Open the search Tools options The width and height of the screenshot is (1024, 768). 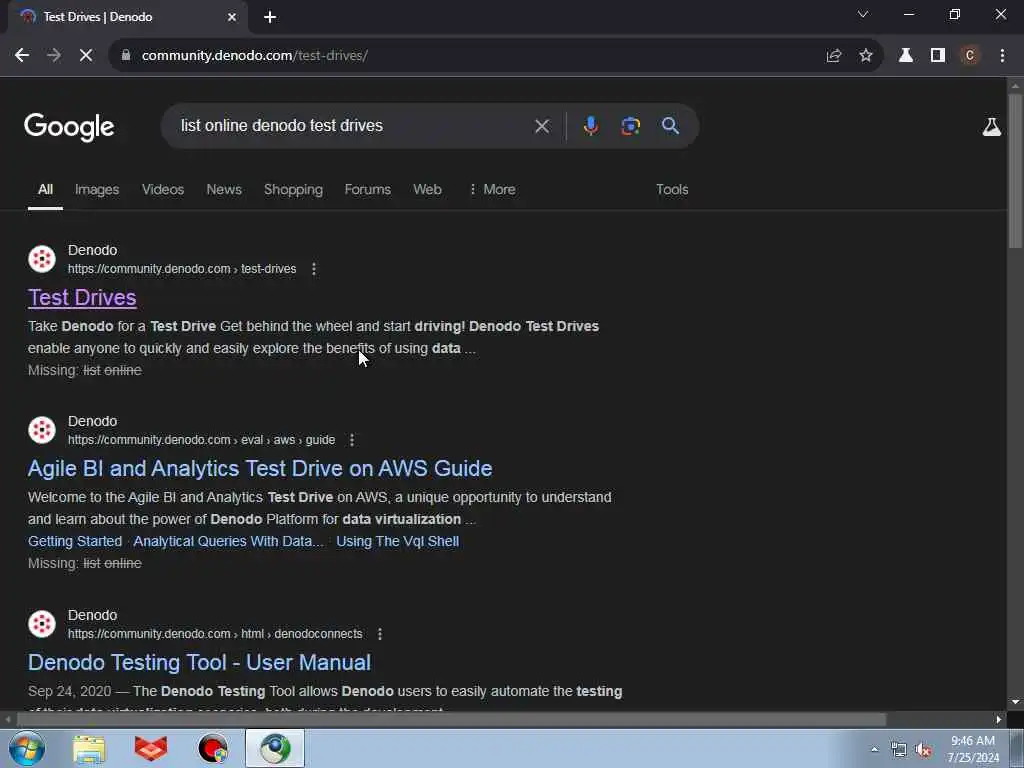[x=672, y=189]
